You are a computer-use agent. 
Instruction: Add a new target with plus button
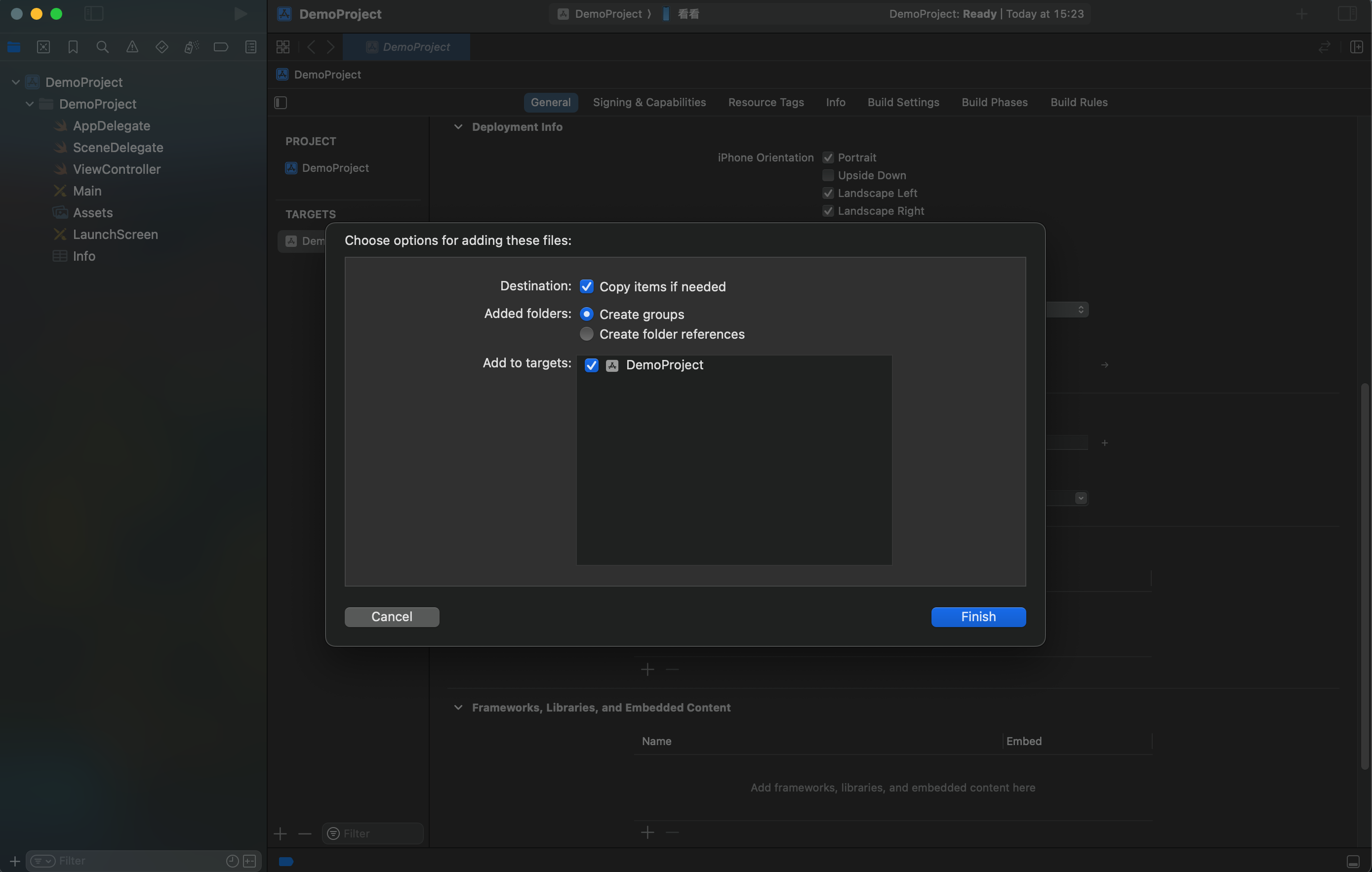(280, 834)
